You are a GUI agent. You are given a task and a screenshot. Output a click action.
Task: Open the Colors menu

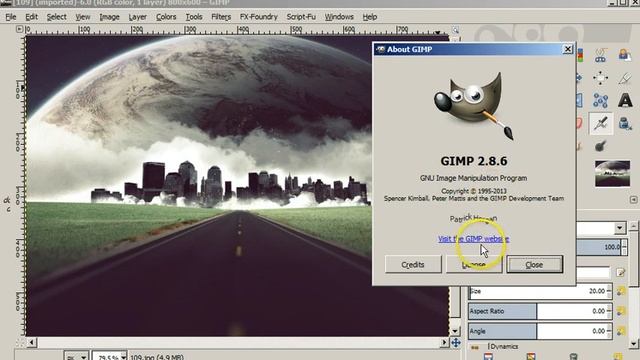(166, 17)
